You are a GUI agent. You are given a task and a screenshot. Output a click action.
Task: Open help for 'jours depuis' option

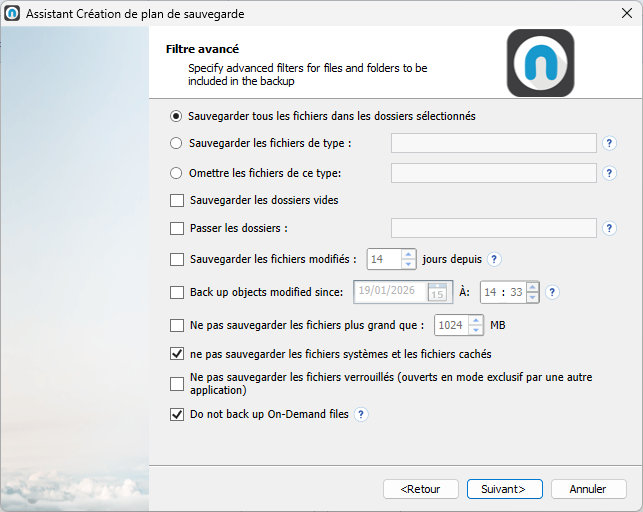tap(494, 260)
